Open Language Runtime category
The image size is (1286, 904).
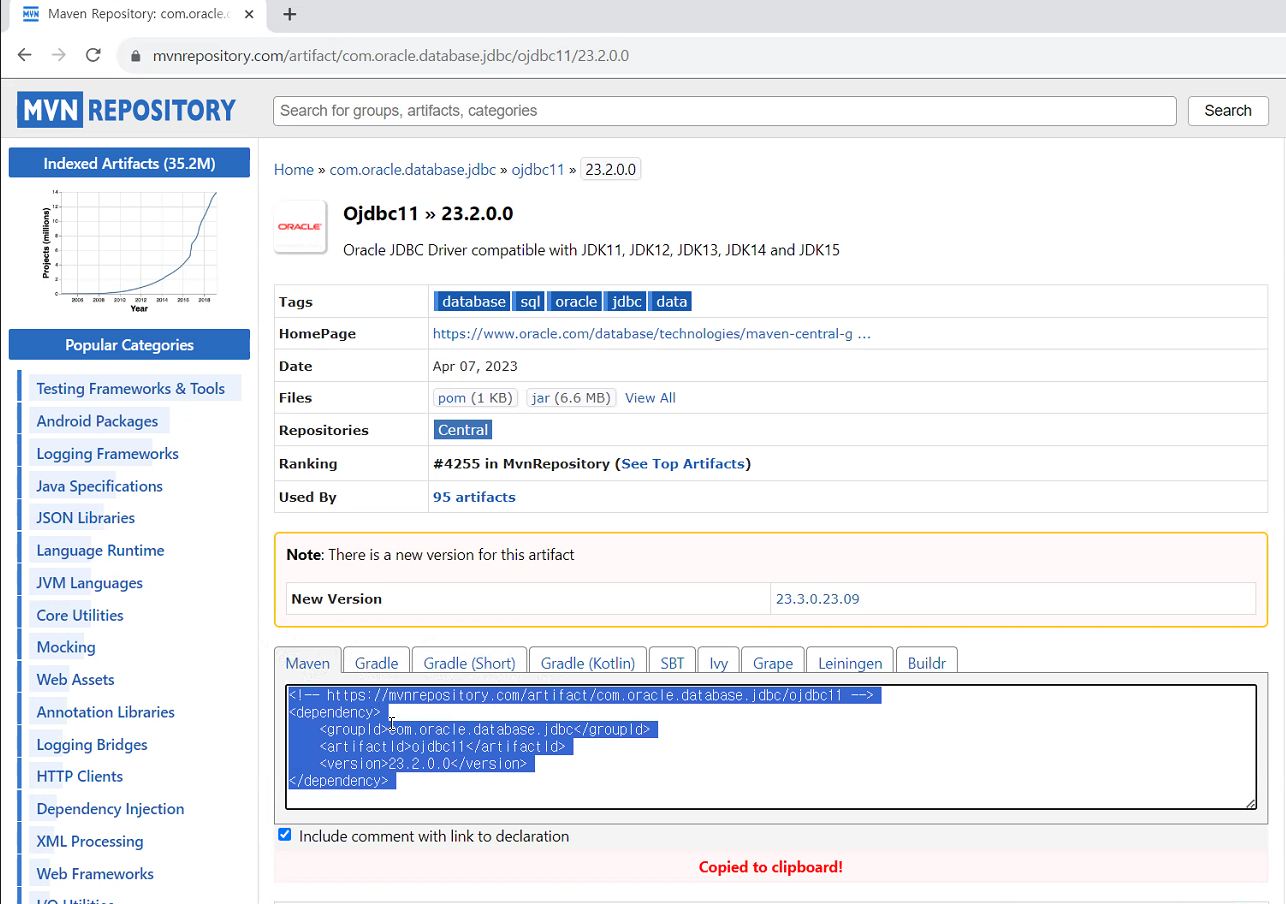click(101, 550)
